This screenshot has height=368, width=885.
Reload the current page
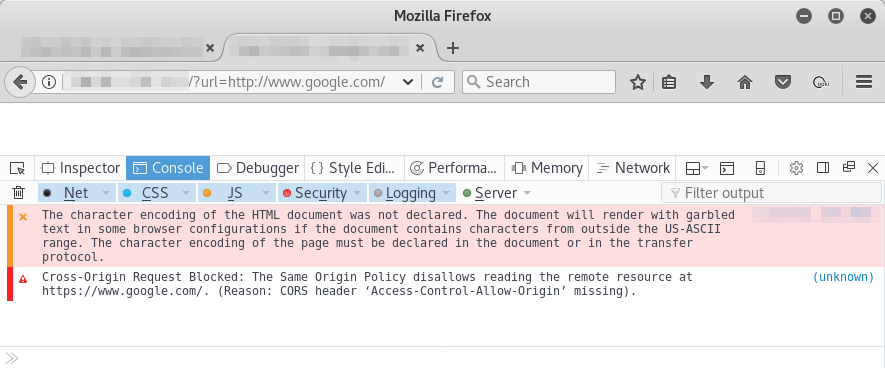[x=437, y=82]
